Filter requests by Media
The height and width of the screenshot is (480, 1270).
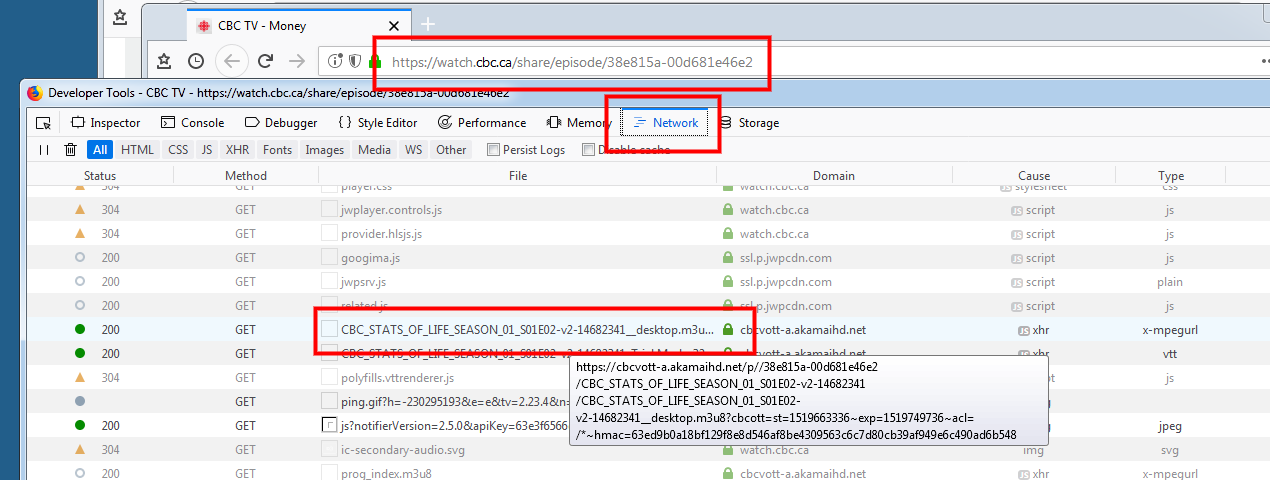coord(375,150)
